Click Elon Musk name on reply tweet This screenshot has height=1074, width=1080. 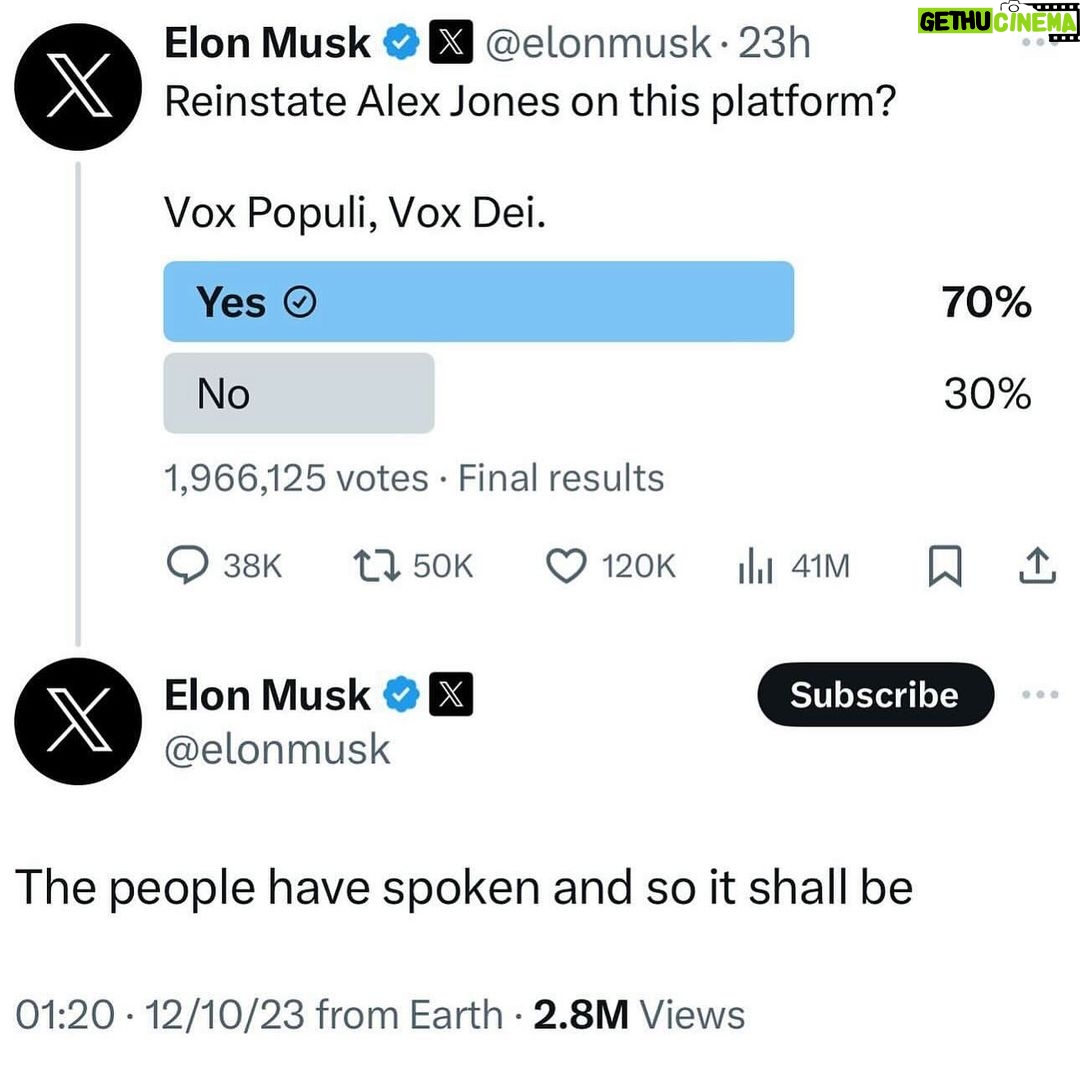pyautogui.click(x=267, y=694)
